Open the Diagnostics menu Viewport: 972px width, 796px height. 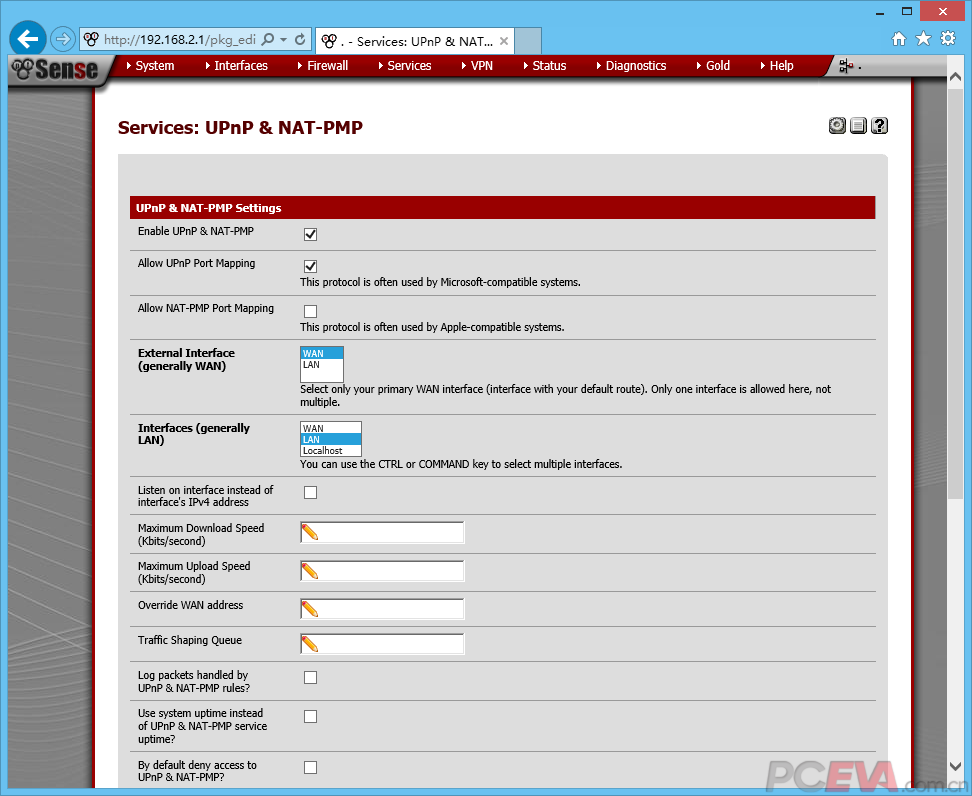[635, 66]
